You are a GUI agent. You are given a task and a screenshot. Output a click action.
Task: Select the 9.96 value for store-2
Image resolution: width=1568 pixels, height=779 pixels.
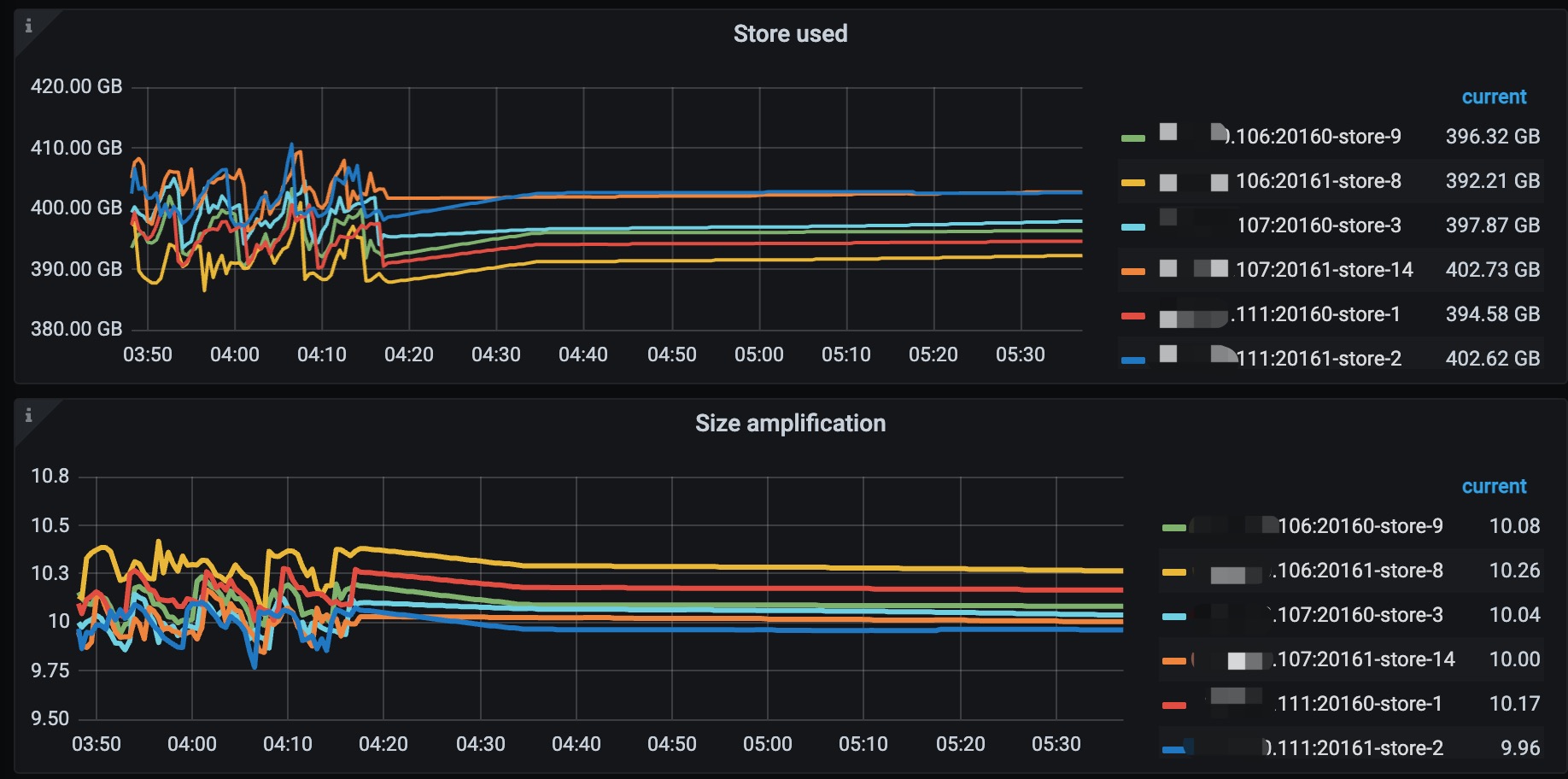(x=1521, y=748)
